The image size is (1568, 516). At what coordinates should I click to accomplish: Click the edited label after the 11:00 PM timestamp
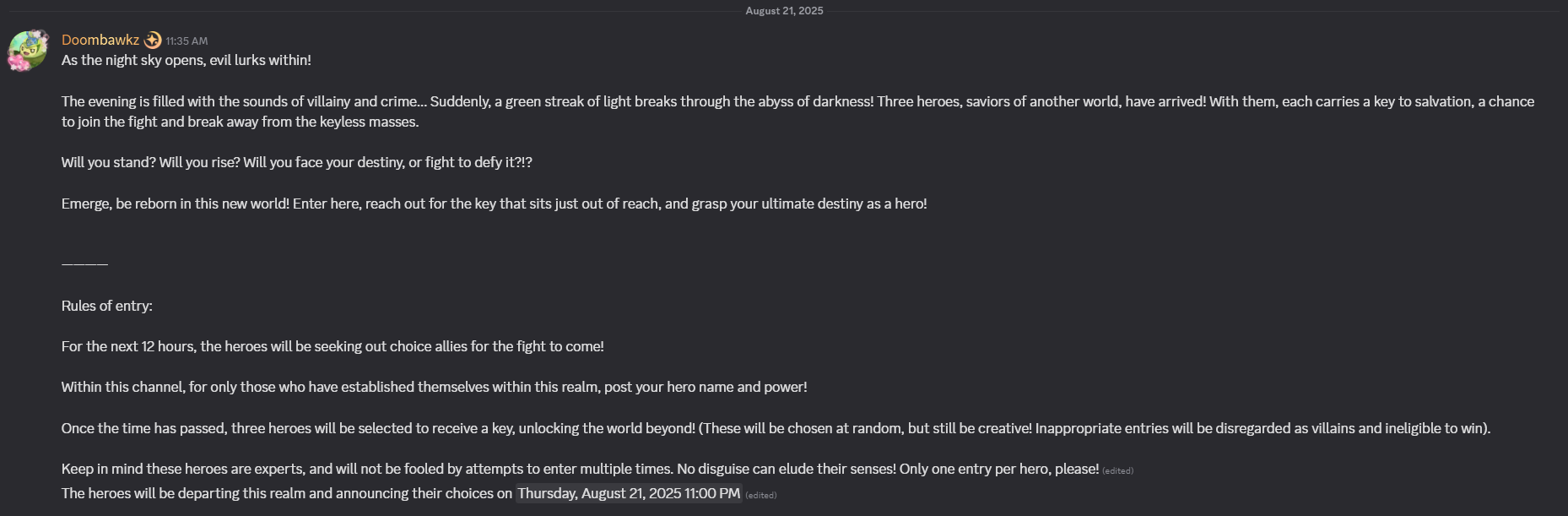(x=760, y=495)
